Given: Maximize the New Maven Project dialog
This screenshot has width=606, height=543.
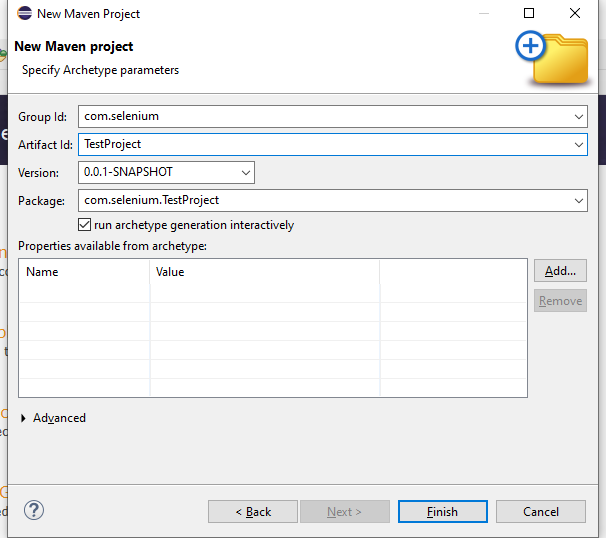Looking at the screenshot, I should [529, 13].
